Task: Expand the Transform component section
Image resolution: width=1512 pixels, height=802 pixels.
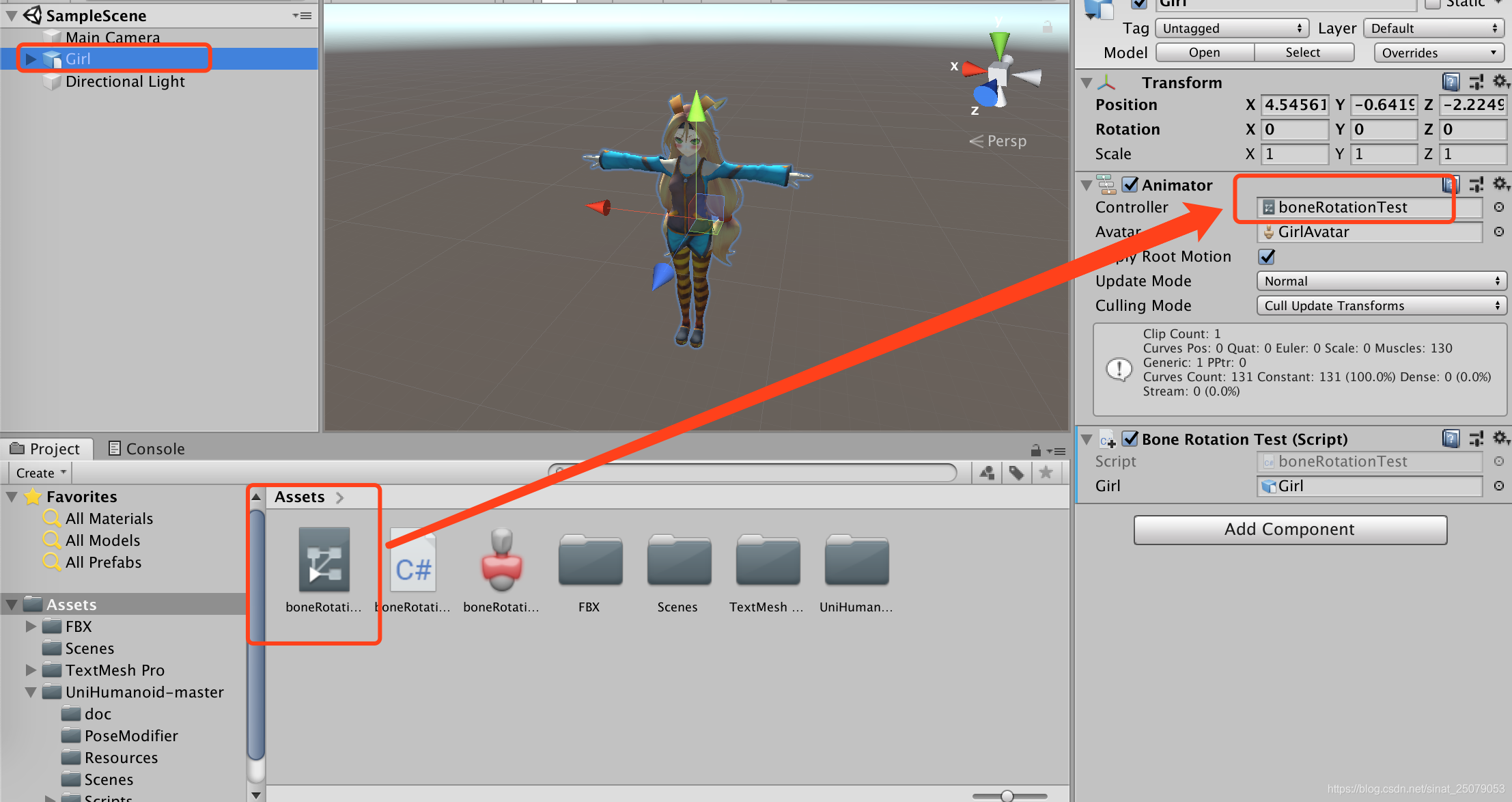Action: (1089, 82)
